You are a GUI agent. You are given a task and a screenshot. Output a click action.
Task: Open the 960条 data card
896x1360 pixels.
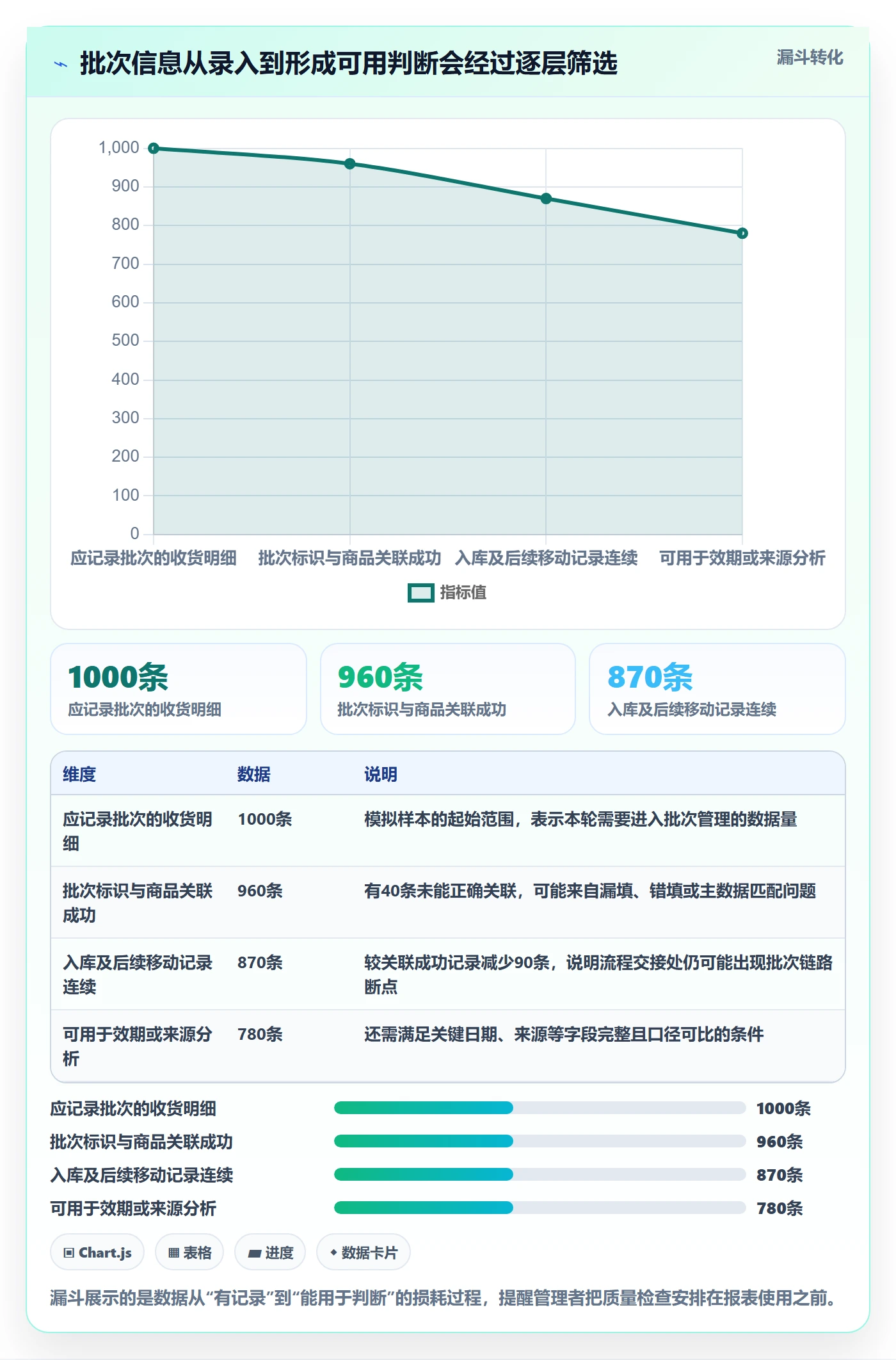(x=448, y=689)
